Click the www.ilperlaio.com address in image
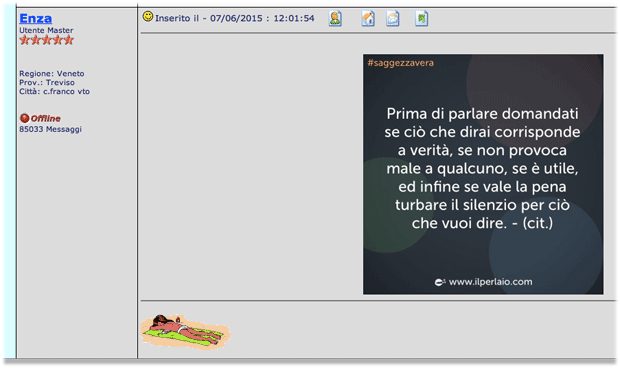This screenshot has width=620, height=368. pyautogui.click(x=490, y=282)
